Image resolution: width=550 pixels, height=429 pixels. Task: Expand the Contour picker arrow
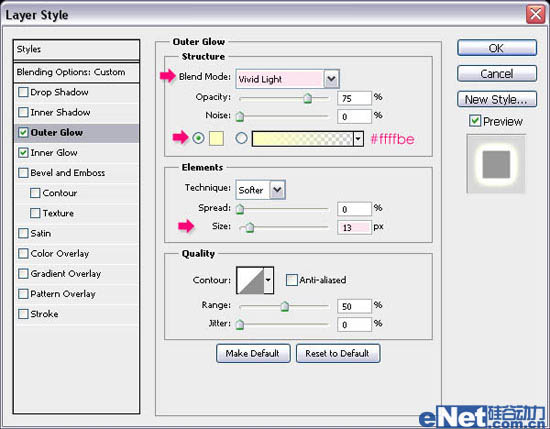pos(268,280)
